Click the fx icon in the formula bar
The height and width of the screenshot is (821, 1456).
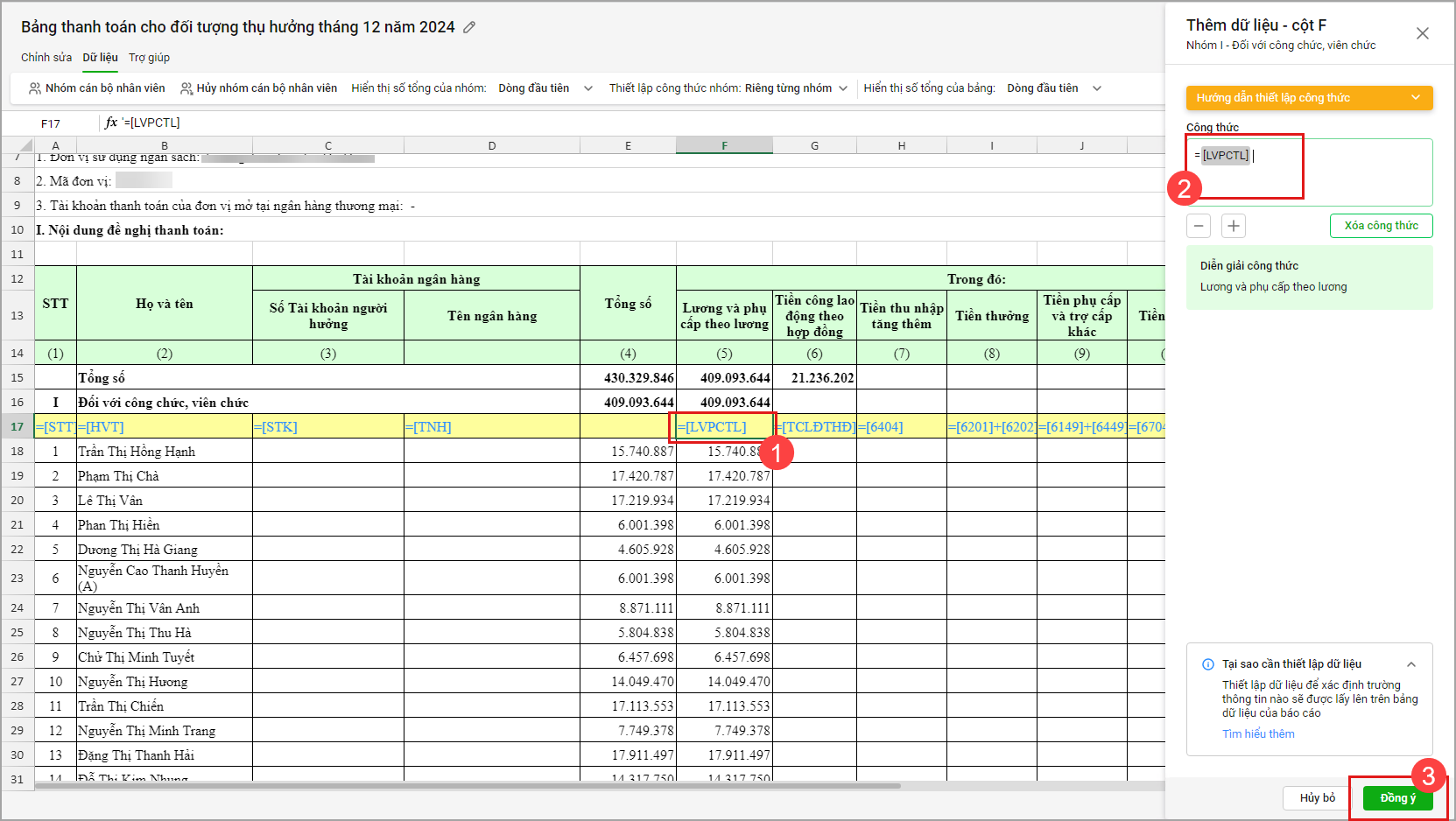click(x=111, y=123)
